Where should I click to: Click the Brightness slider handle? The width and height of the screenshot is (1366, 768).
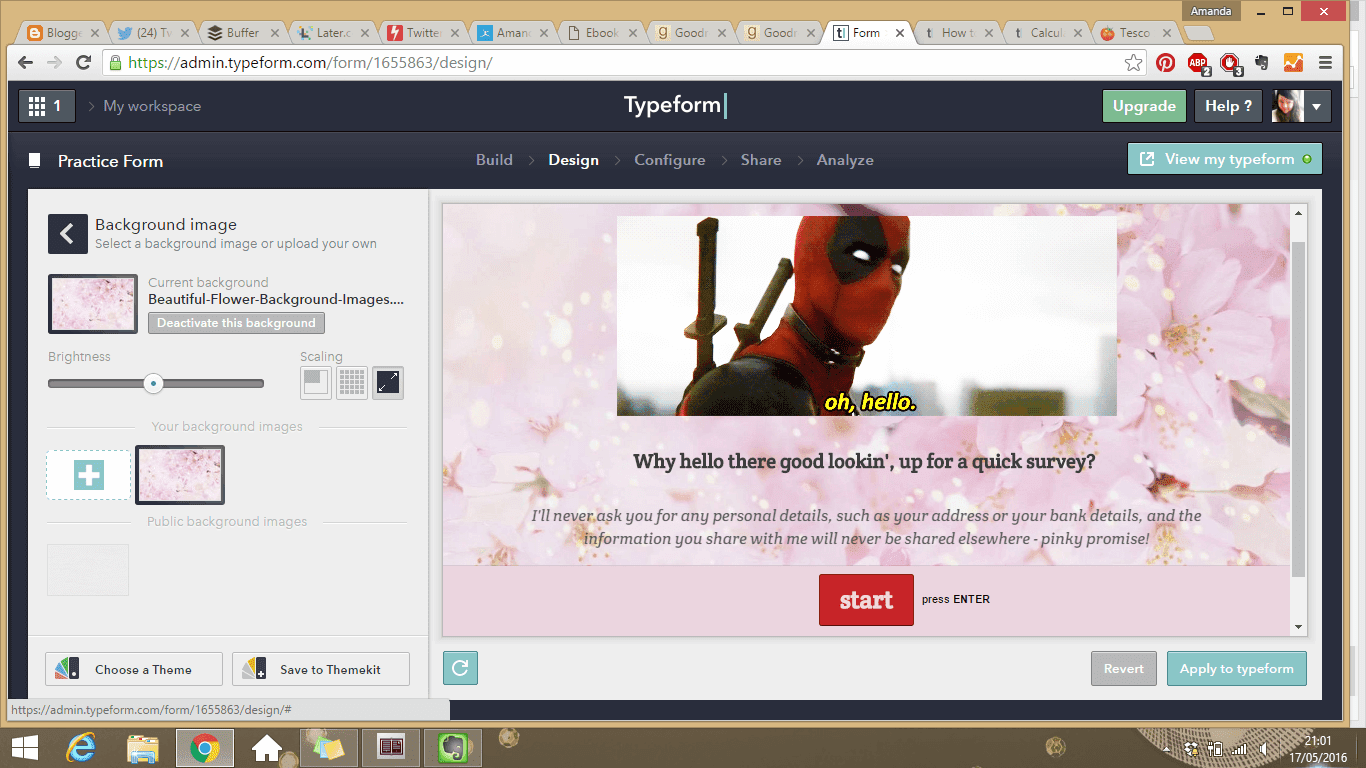pyautogui.click(x=153, y=383)
